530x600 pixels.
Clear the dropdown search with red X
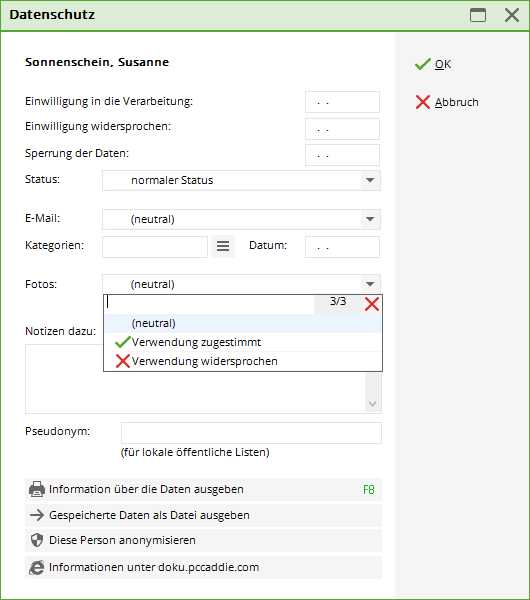(372, 304)
